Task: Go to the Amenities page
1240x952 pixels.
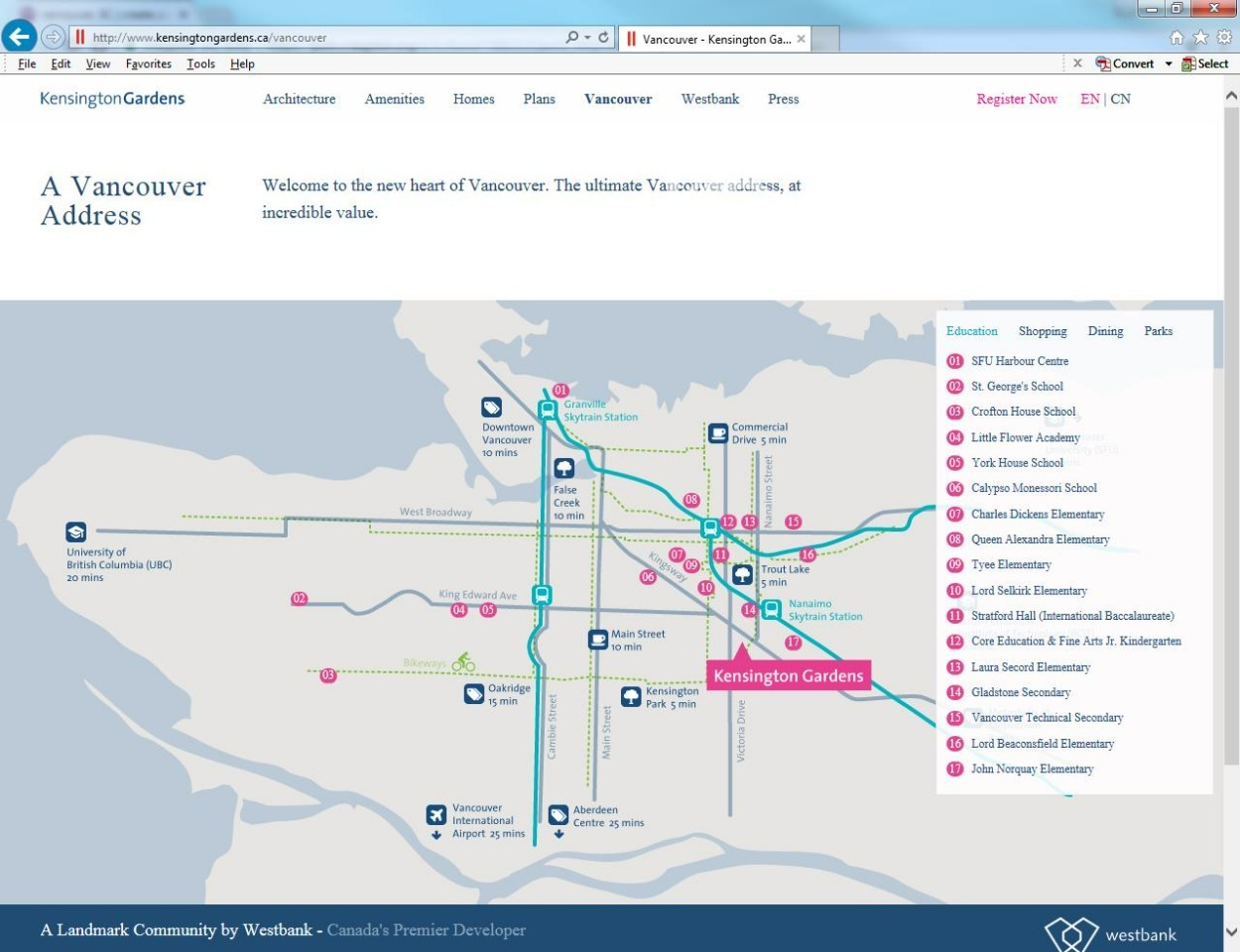Action: (x=394, y=99)
